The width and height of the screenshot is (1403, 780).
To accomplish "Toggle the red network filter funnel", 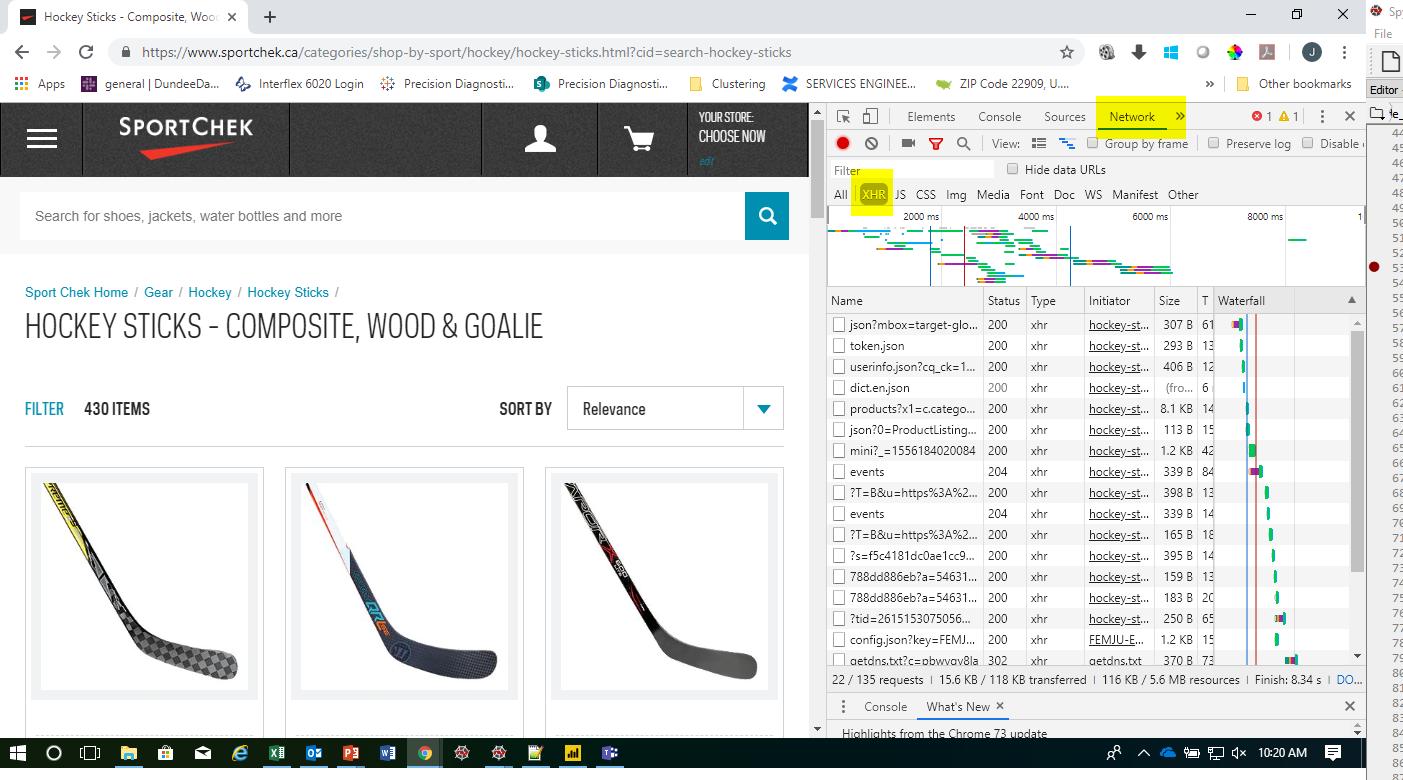I will tap(936, 144).
